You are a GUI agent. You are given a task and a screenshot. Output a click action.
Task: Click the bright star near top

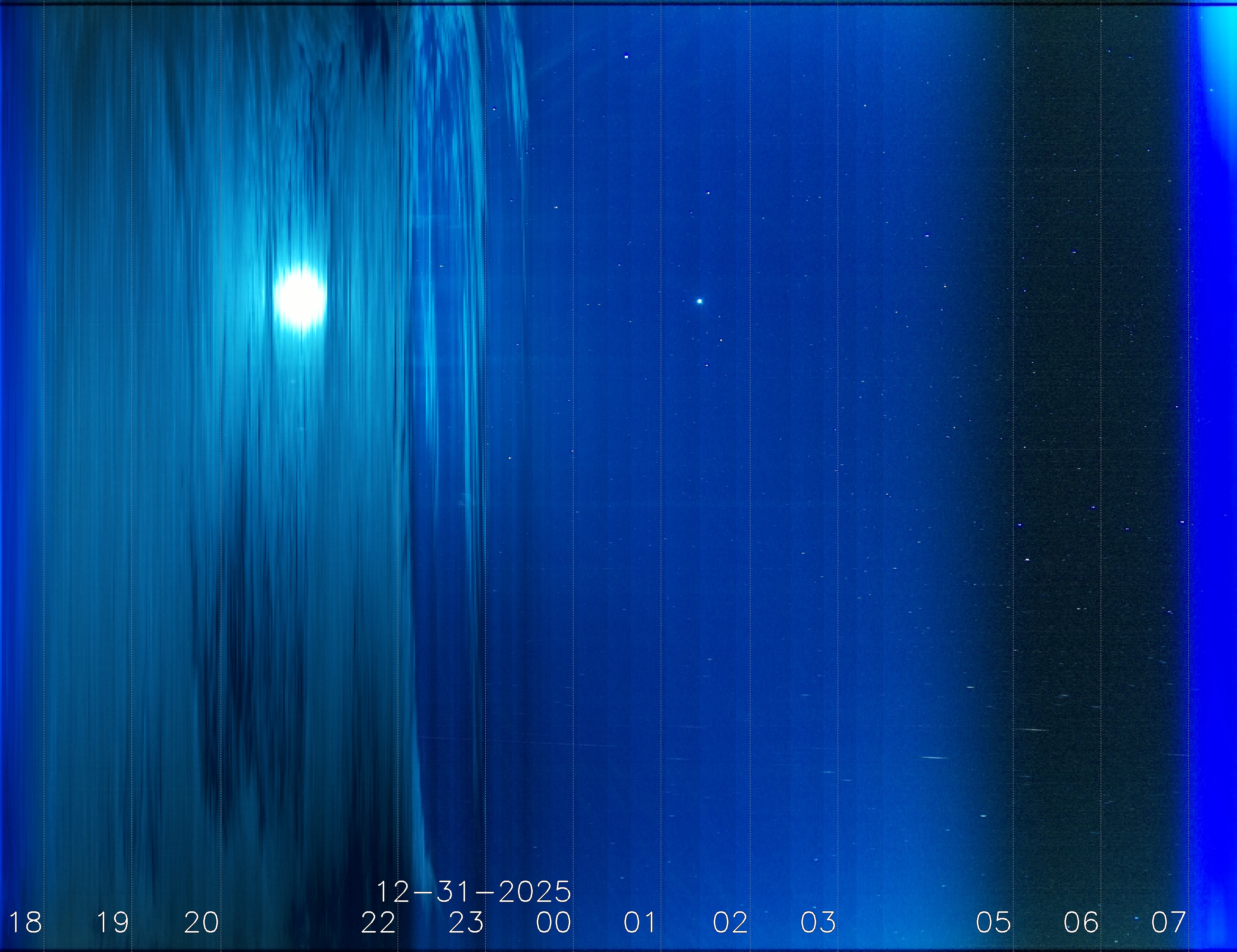click(x=626, y=56)
